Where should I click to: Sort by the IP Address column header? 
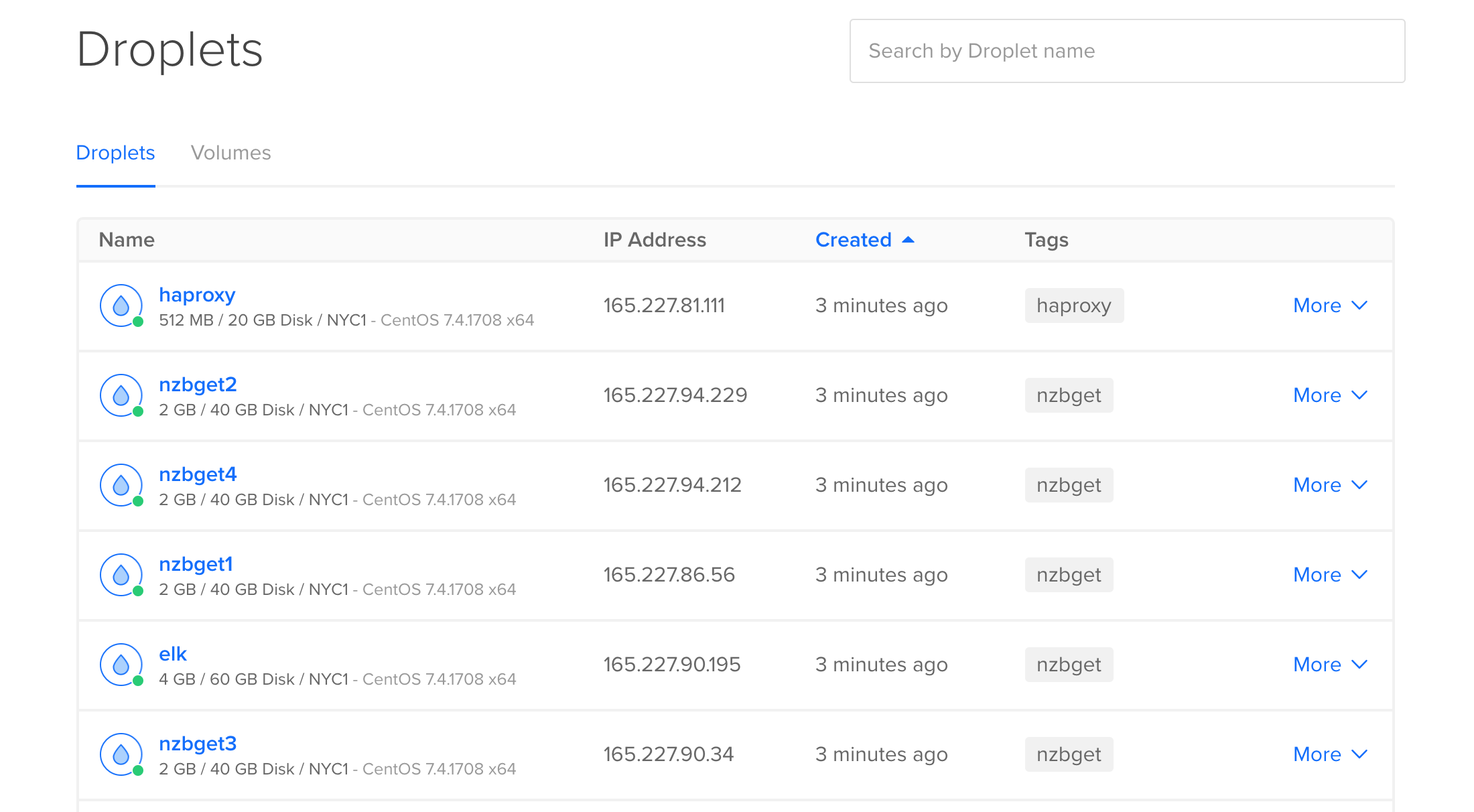click(x=655, y=240)
